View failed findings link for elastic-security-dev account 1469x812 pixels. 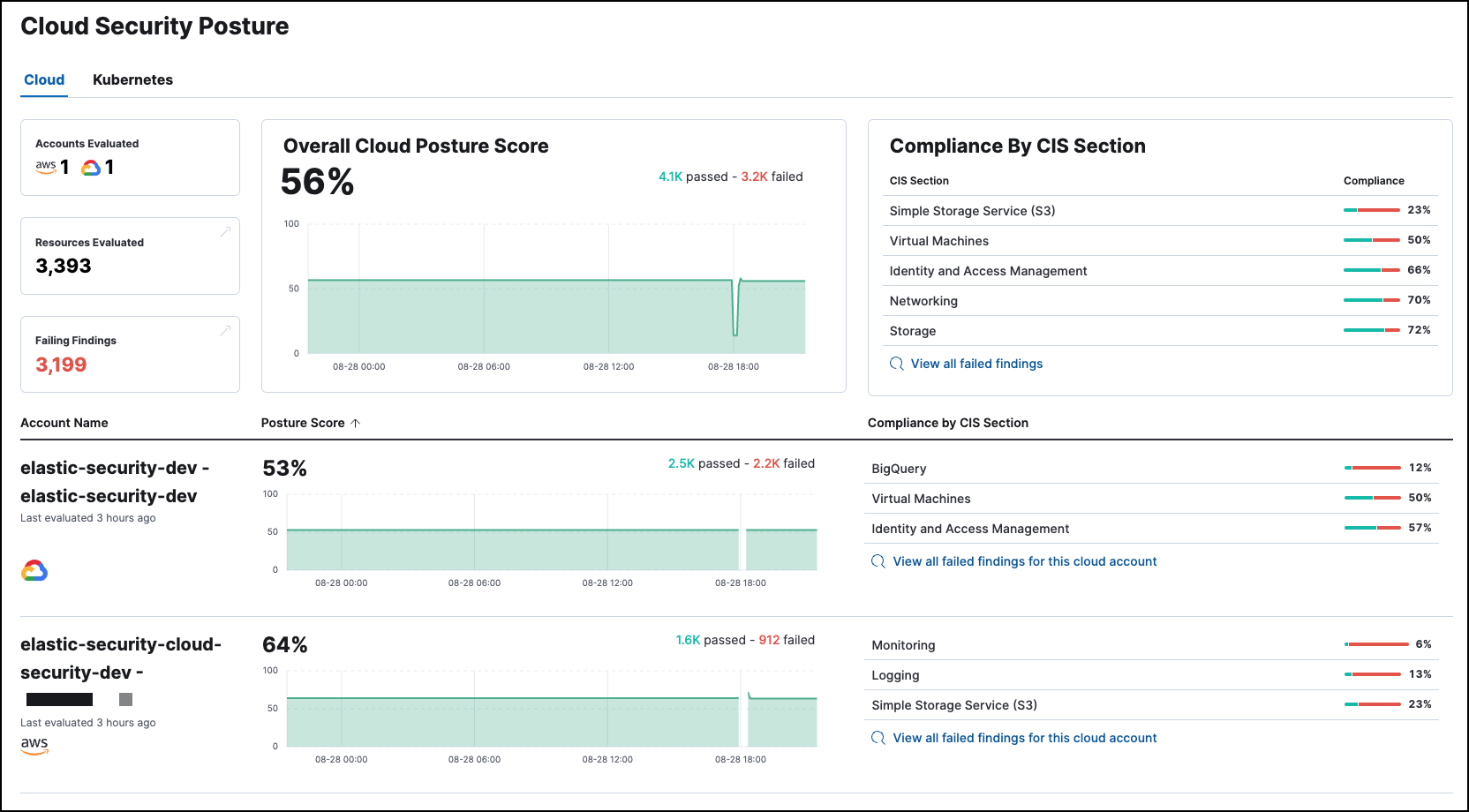[x=1024, y=561]
